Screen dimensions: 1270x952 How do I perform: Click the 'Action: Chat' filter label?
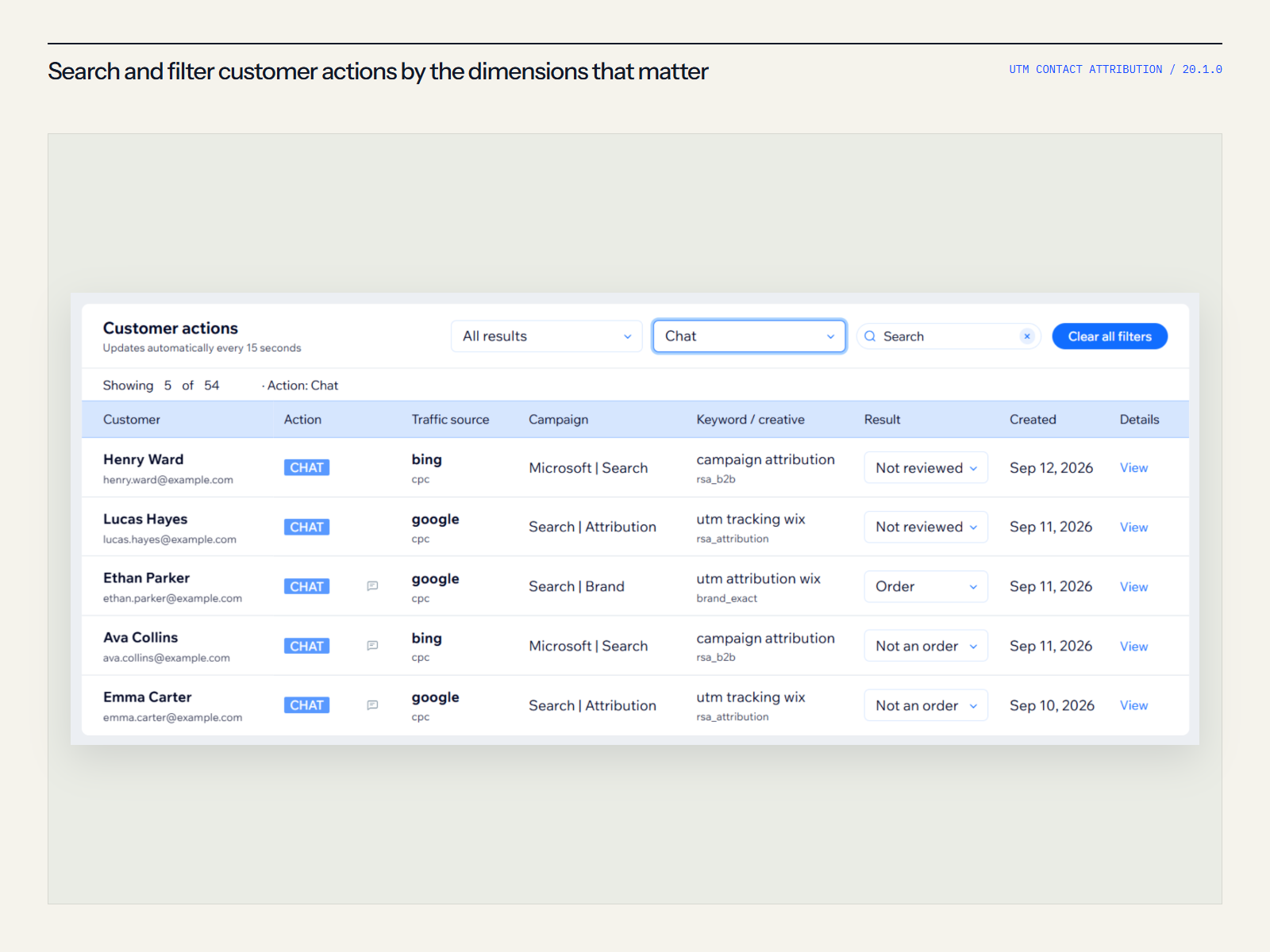coord(302,386)
